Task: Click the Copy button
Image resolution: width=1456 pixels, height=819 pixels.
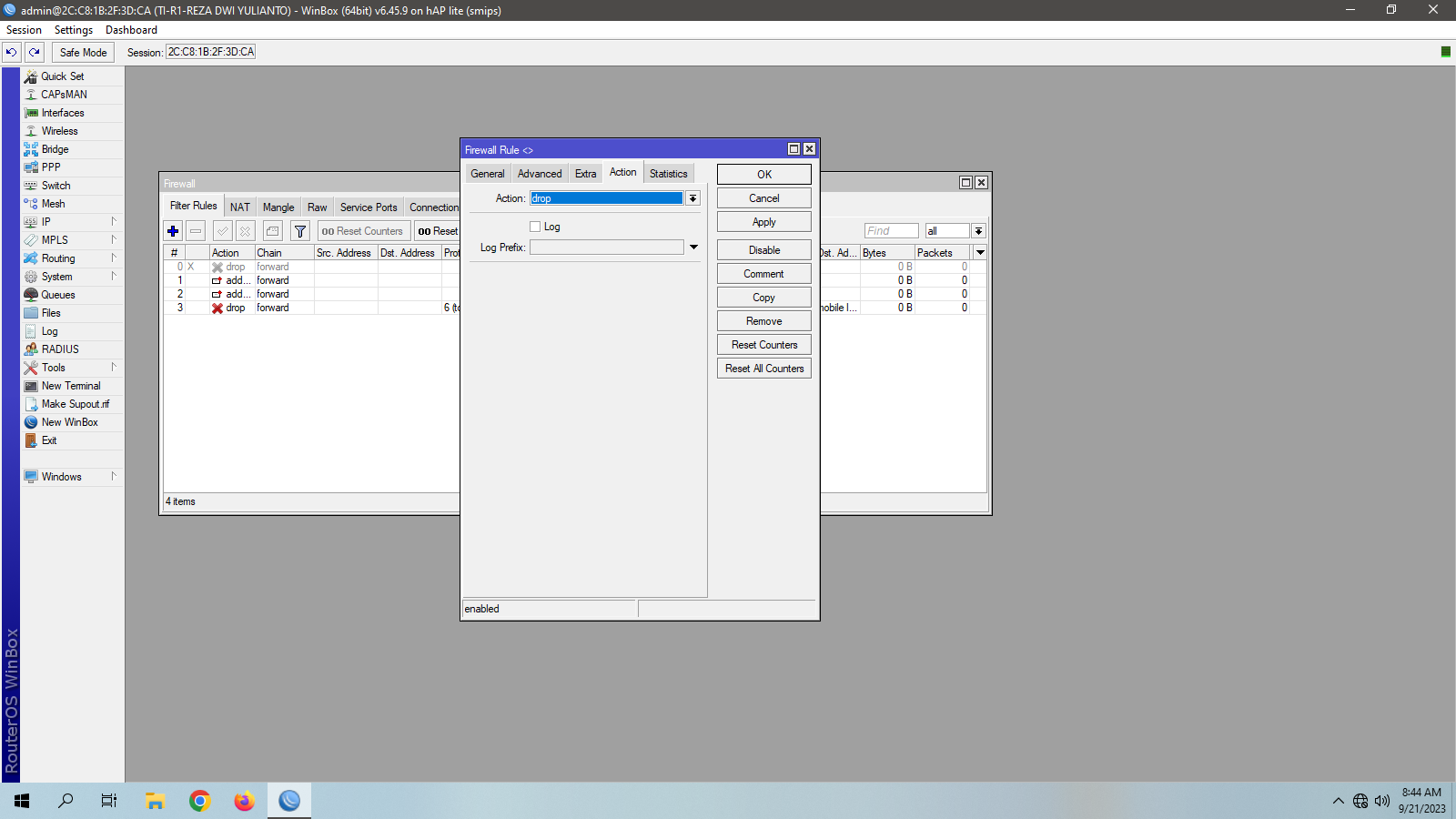Action: tap(764, 298)
